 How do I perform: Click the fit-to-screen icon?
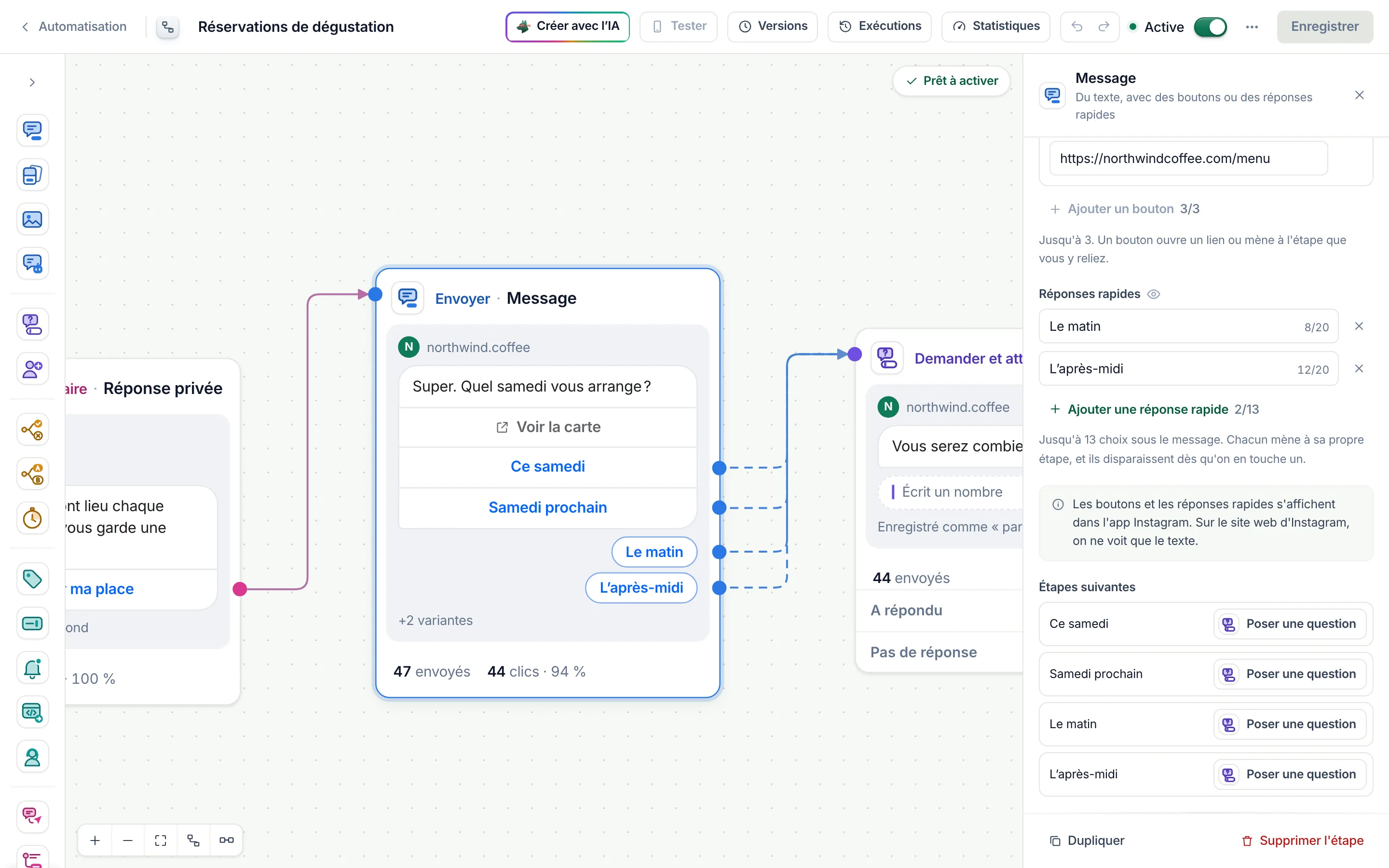pos(161,840)
